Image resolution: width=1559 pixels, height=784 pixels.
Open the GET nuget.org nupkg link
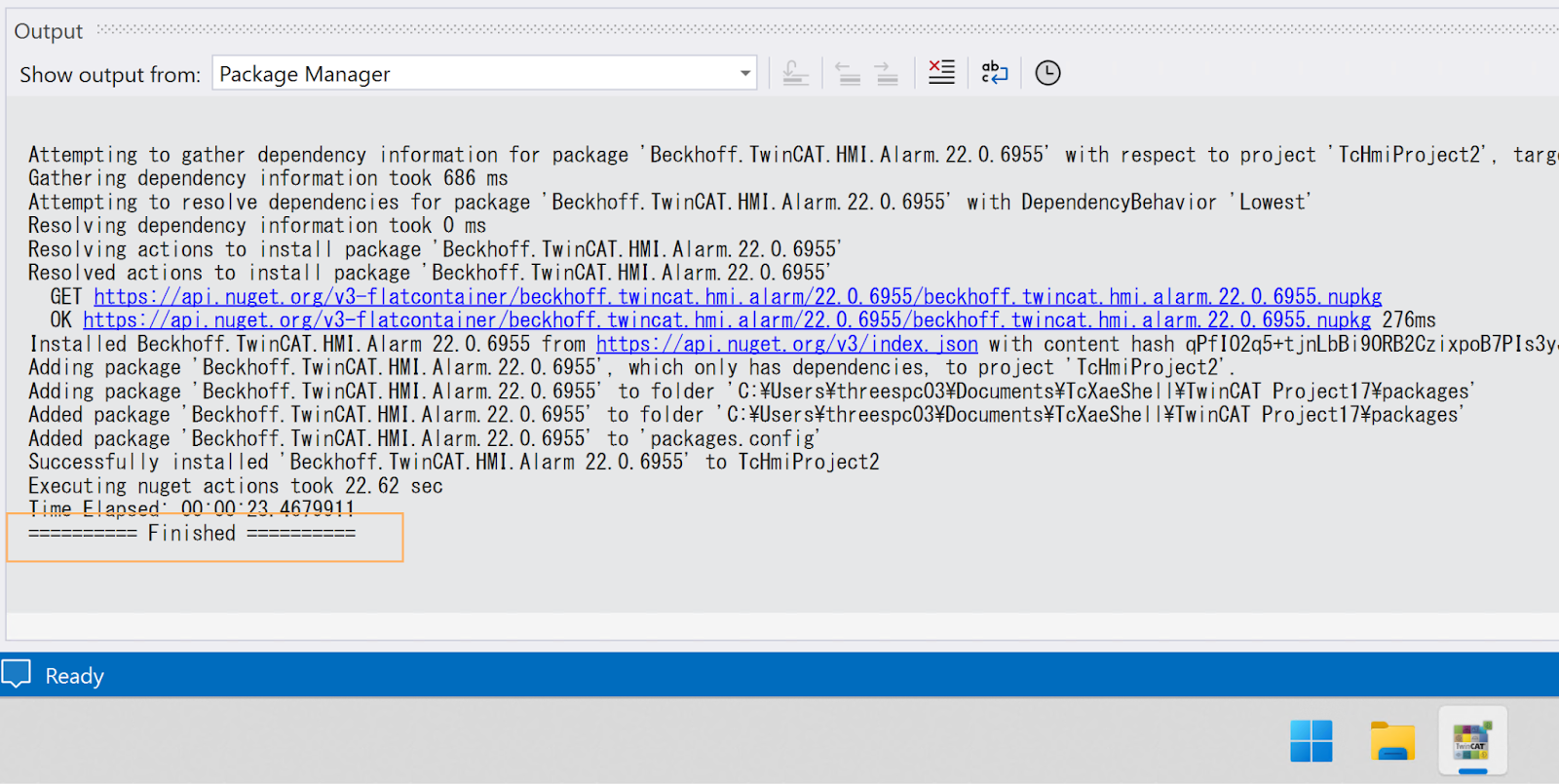click(738, 296)
